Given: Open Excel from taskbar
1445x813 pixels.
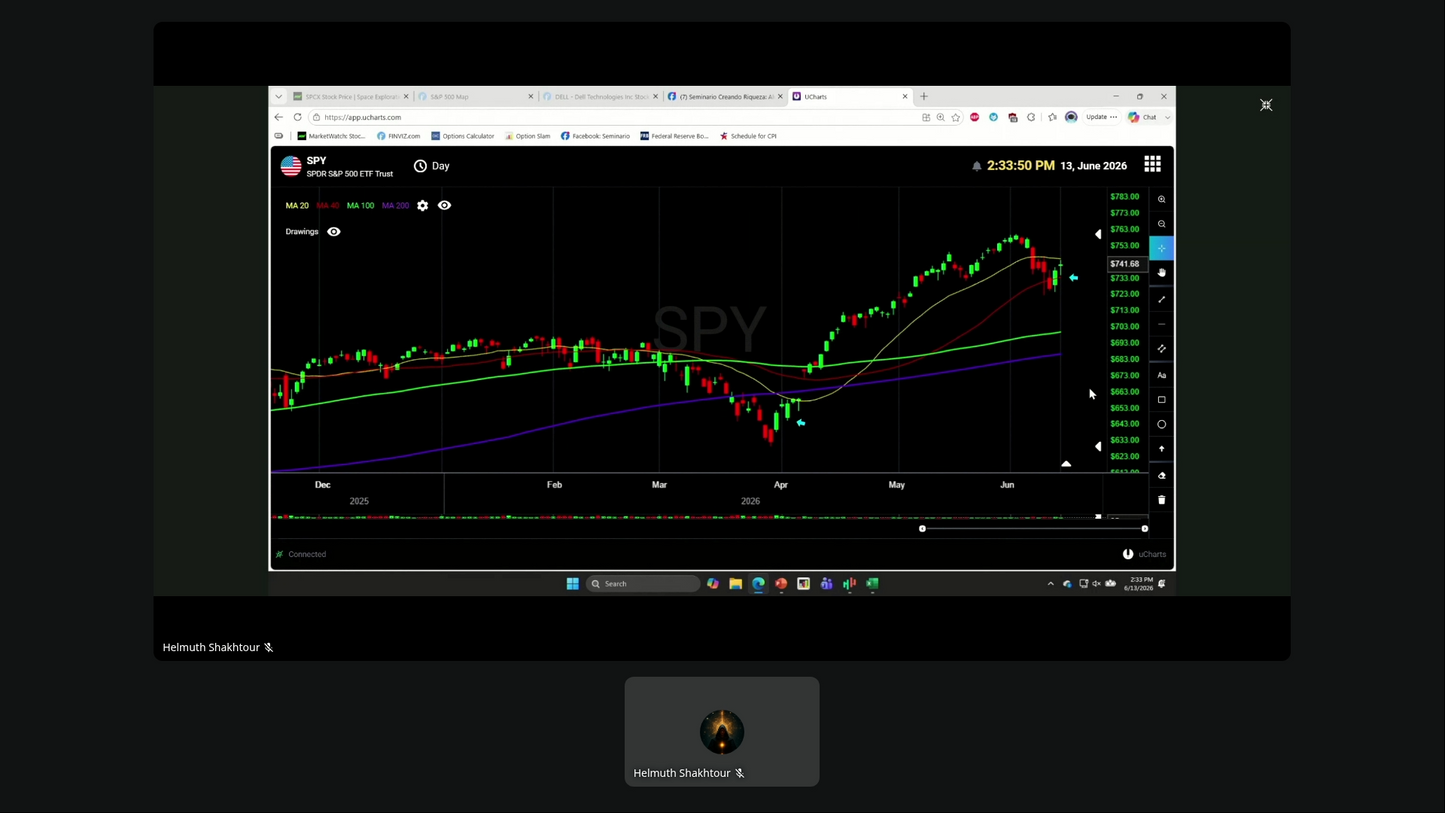Looking at the screenshot, I should pos(872,584).
